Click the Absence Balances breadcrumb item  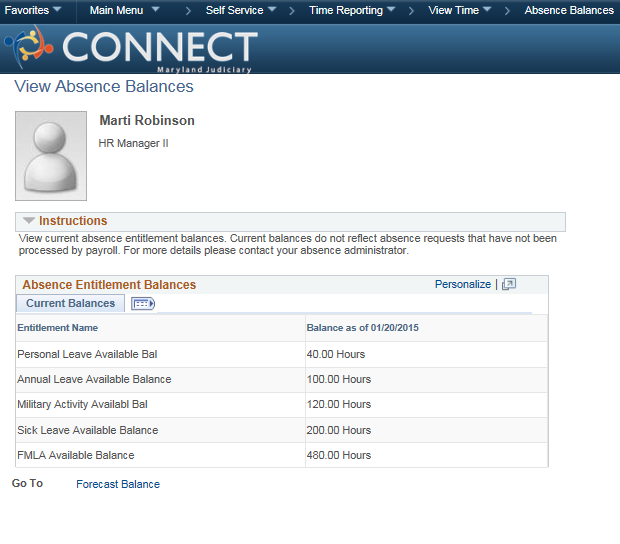pos(569,10)
